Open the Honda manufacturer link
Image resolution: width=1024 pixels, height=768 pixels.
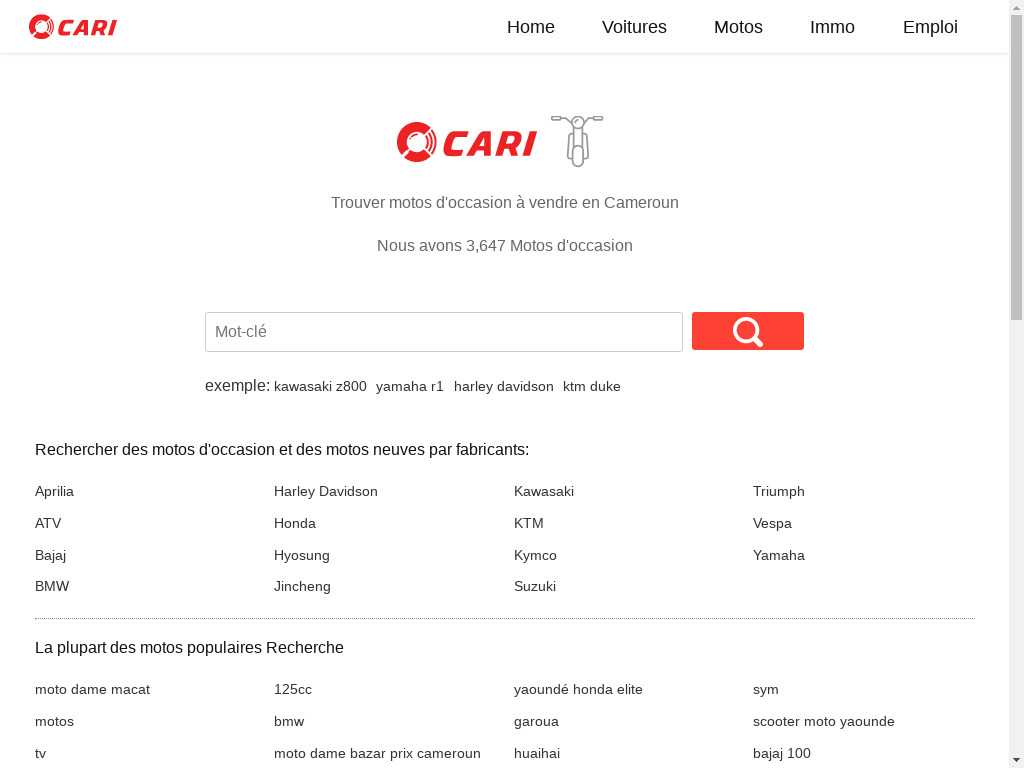tap(295, 523)
